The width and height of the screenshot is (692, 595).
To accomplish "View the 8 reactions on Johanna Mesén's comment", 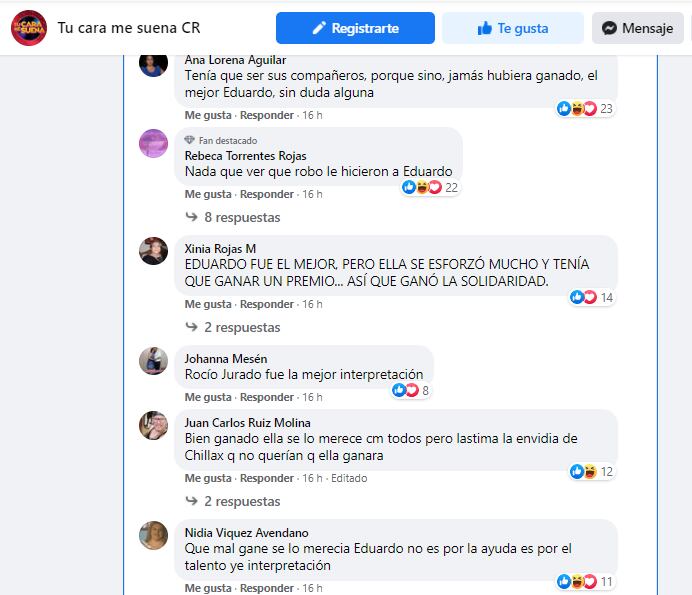I will coord(410,390).
